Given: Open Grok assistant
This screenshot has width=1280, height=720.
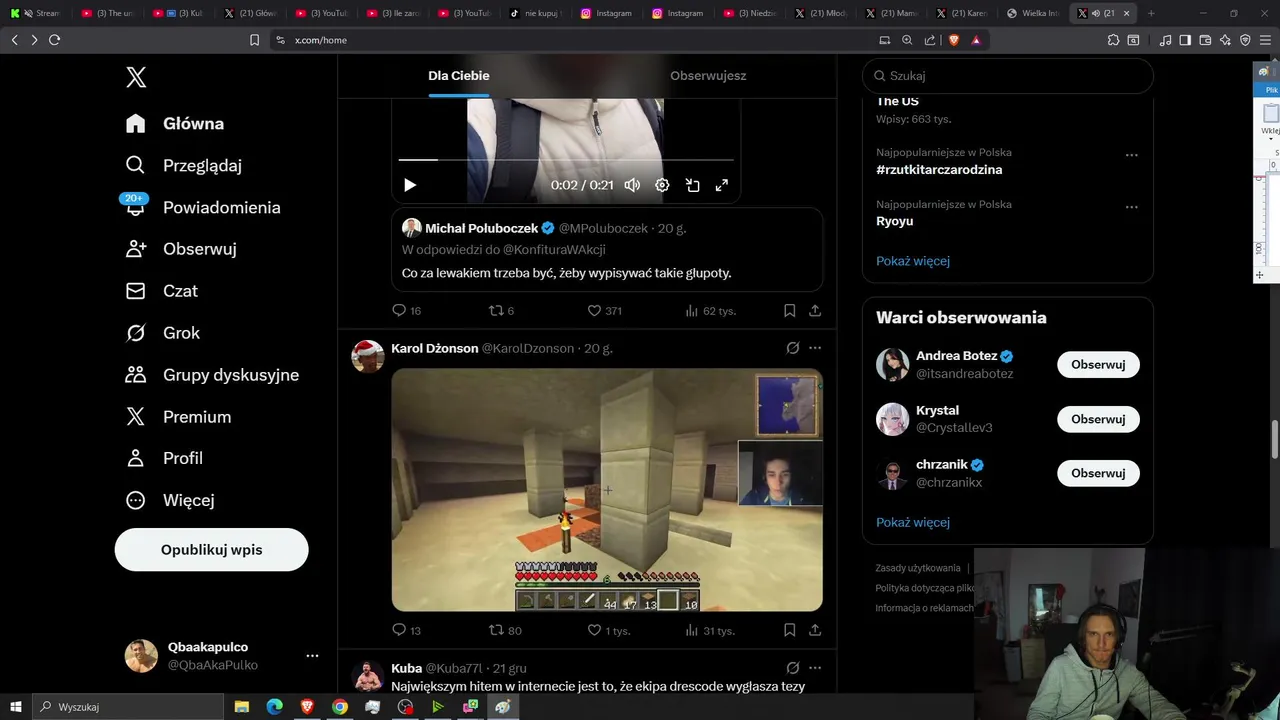Looking at the screenshot, I should 163,333.
